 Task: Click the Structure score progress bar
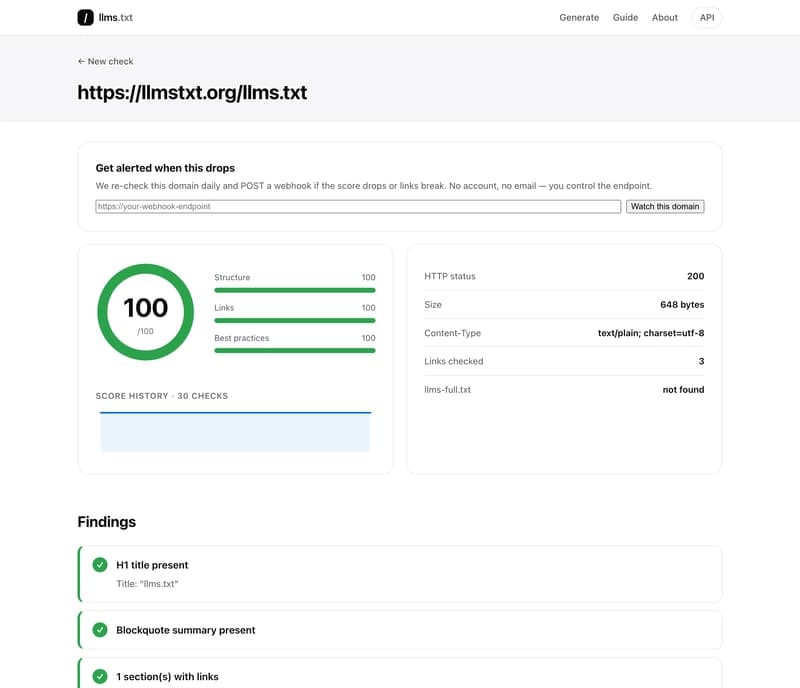295,290
